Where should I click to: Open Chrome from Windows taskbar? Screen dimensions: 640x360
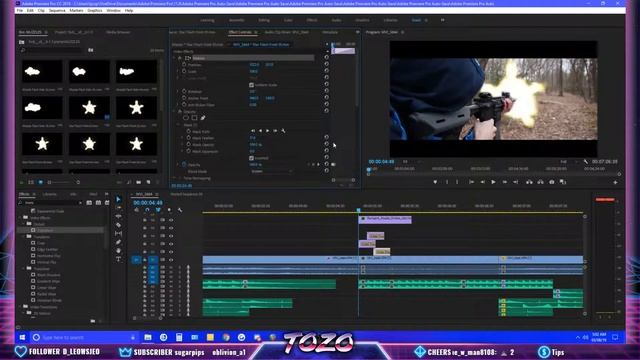(226, 337)
